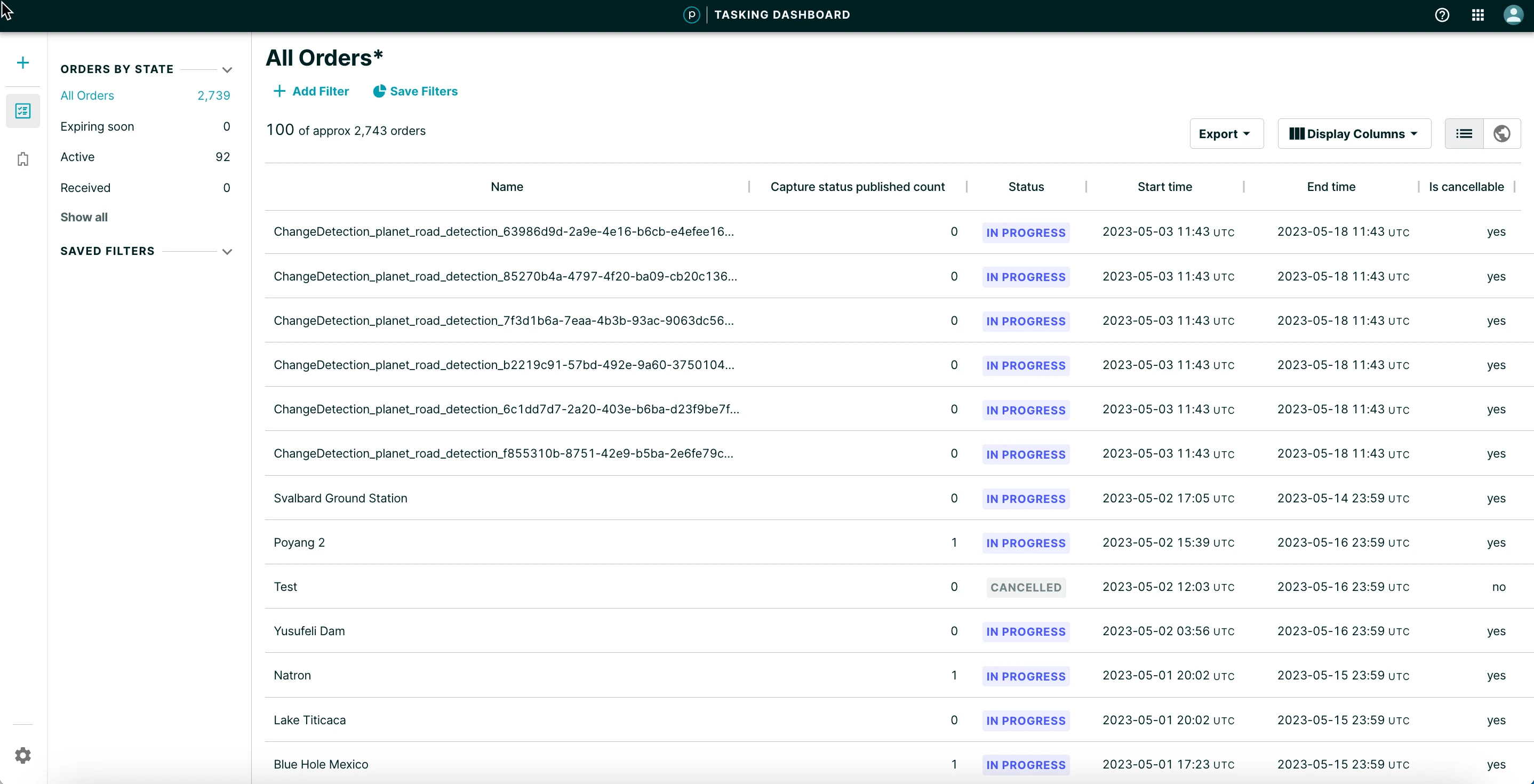Click start time 2023-05-02 15:39 UTC
This screenshot has width=1534, height=784.
pos(1168,542)
